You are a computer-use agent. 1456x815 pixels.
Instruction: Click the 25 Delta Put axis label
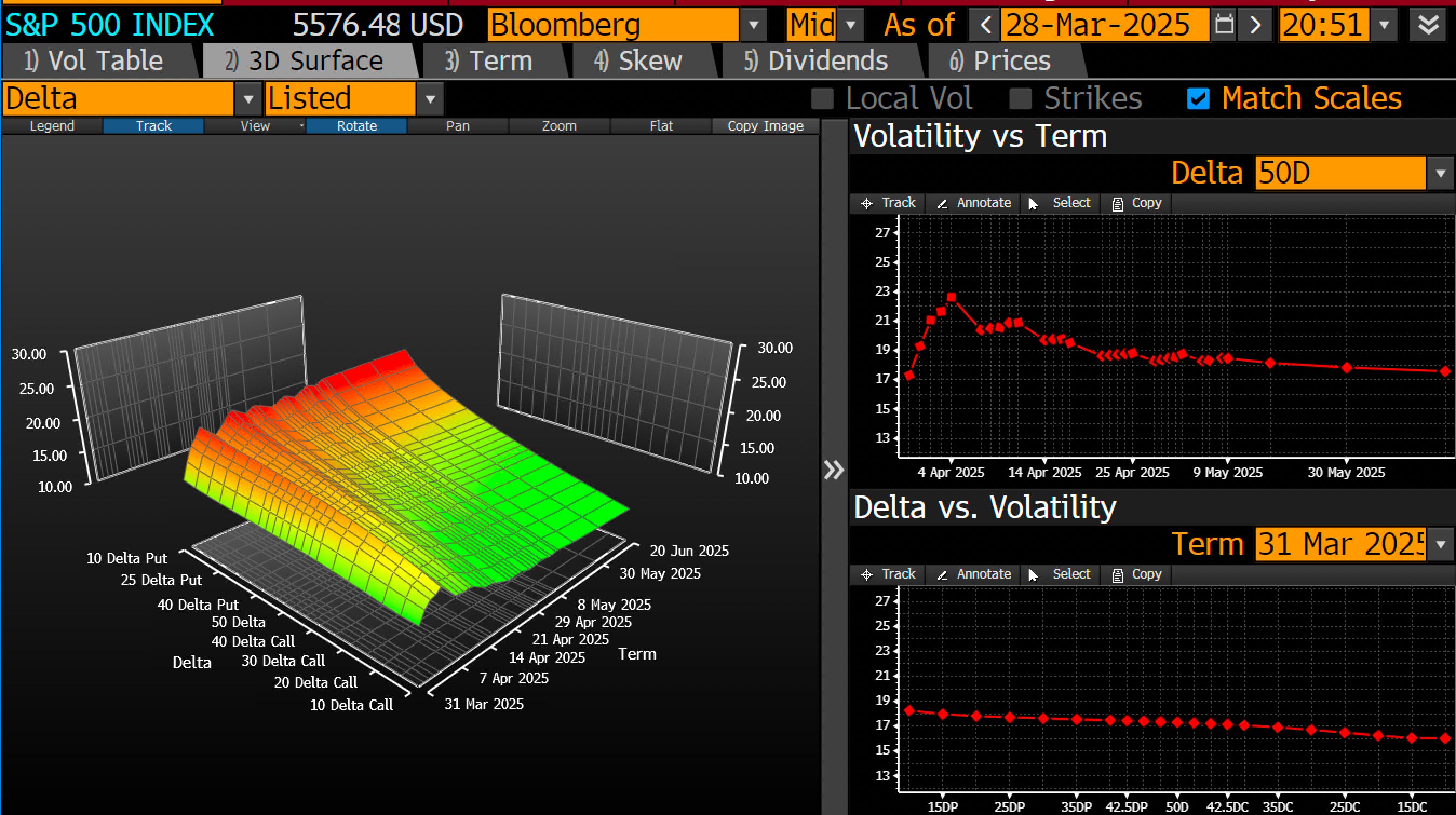point(161,580)
